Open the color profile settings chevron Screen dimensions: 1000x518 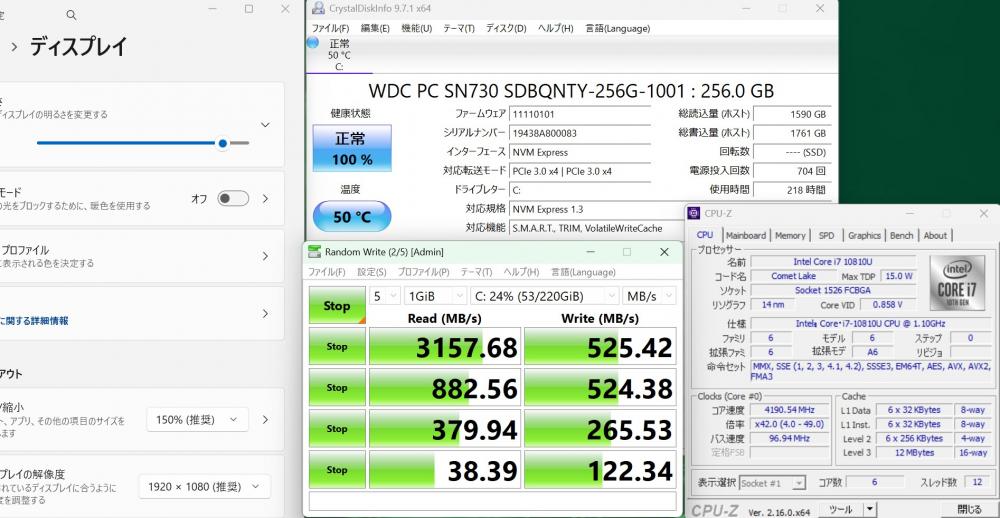click(x=265, y=256)
